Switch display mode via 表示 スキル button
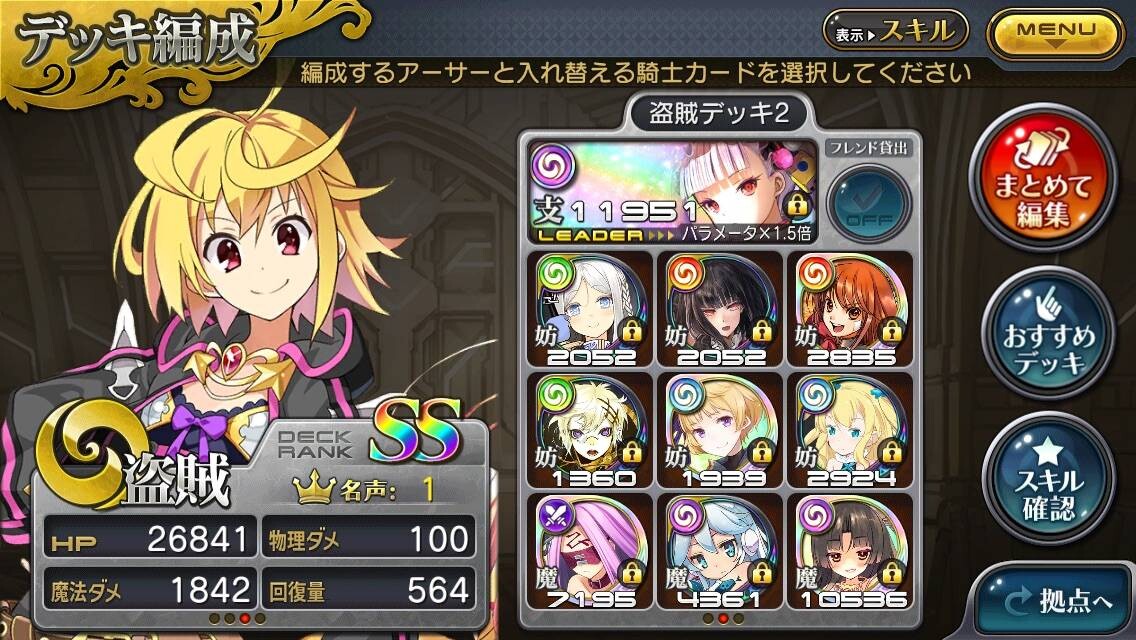 pos(895,31)
